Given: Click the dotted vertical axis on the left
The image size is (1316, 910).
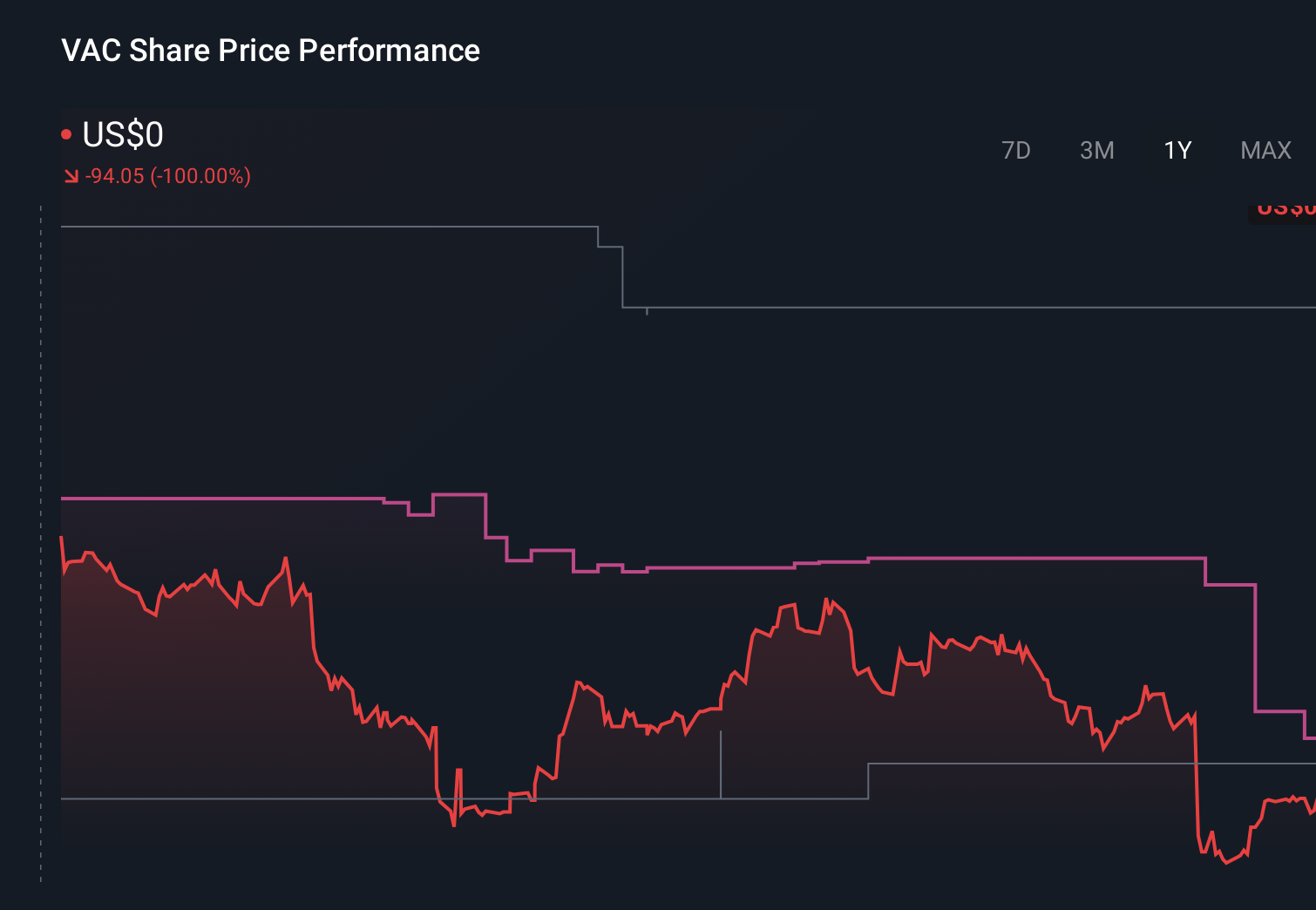Looking at the screenshot, I should pos(39,523).
